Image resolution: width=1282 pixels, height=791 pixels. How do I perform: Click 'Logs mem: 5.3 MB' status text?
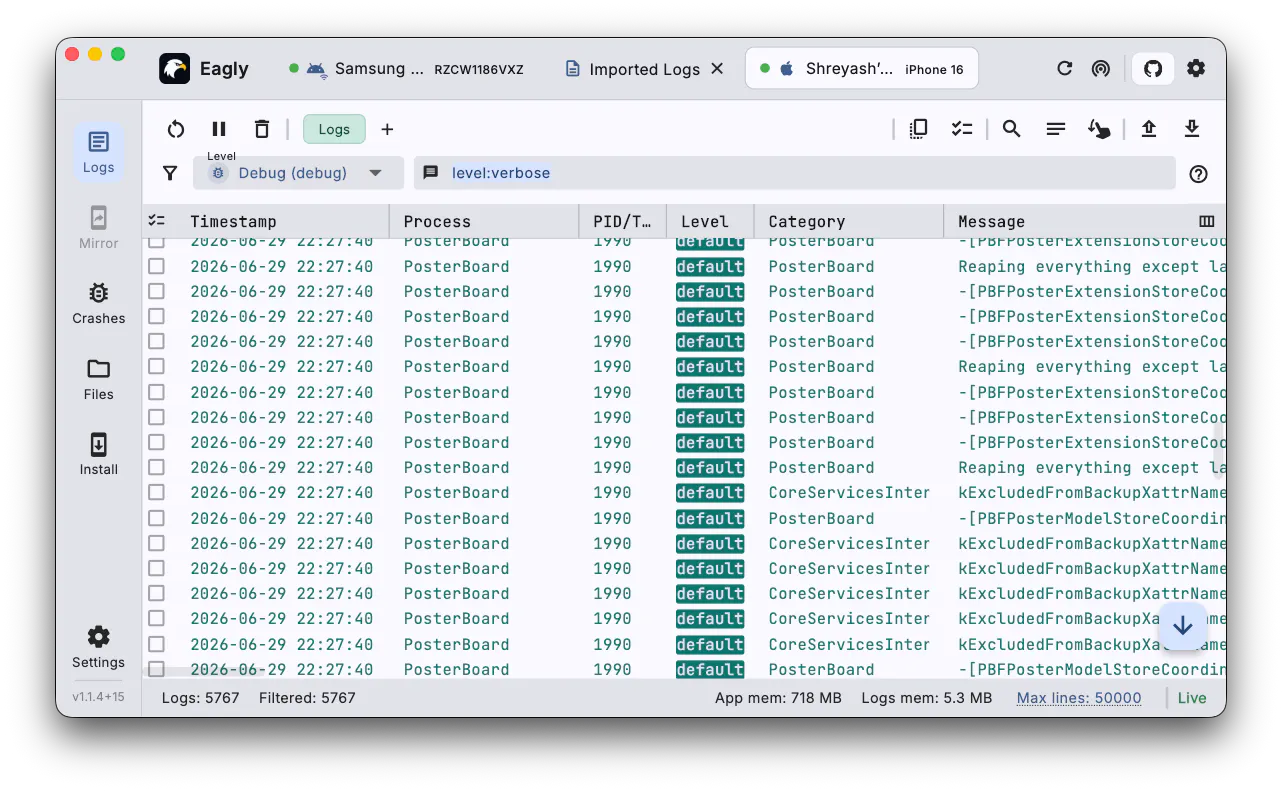[927, 698]
